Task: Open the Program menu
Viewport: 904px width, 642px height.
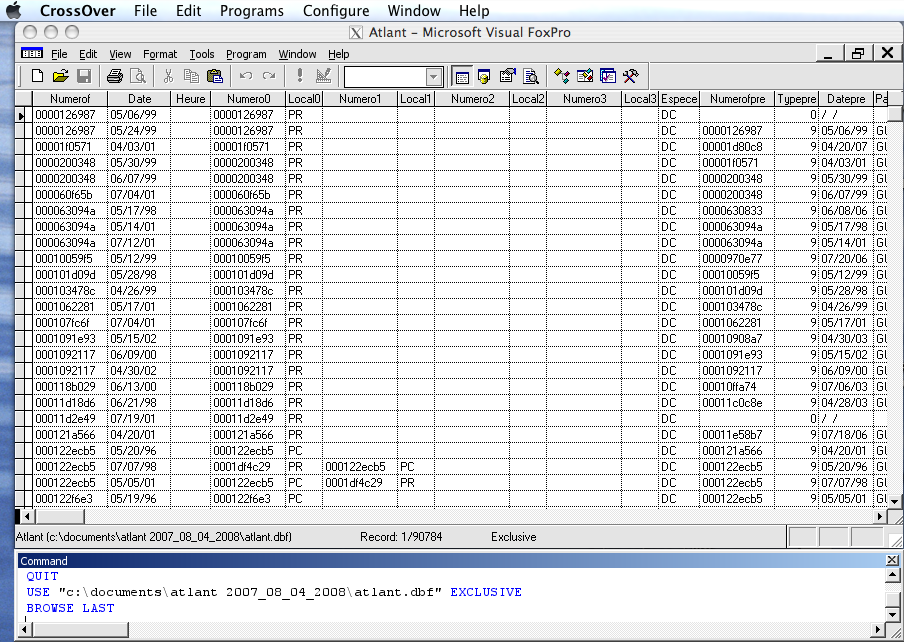Action: tap(246, 54)
